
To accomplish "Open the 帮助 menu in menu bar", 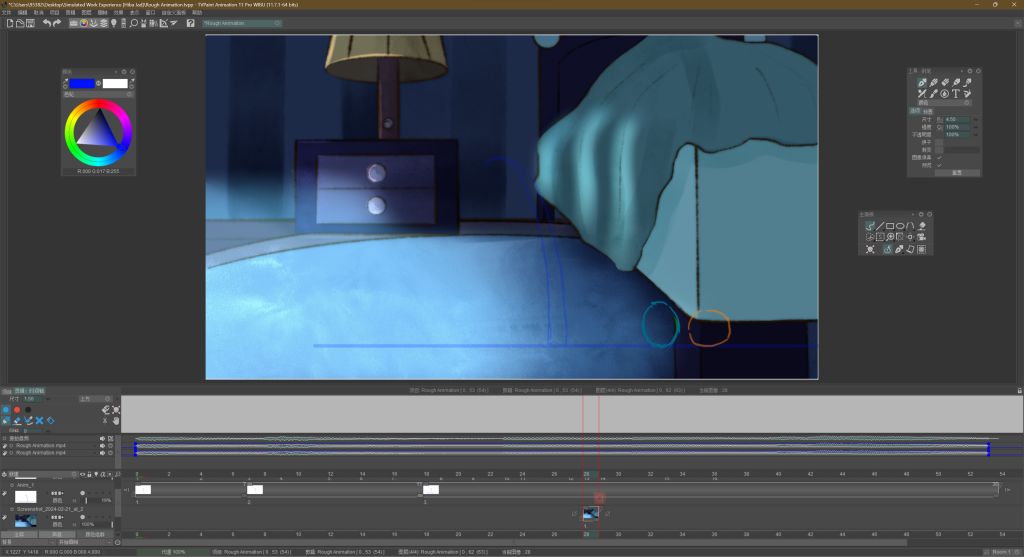I will [196, 13].
